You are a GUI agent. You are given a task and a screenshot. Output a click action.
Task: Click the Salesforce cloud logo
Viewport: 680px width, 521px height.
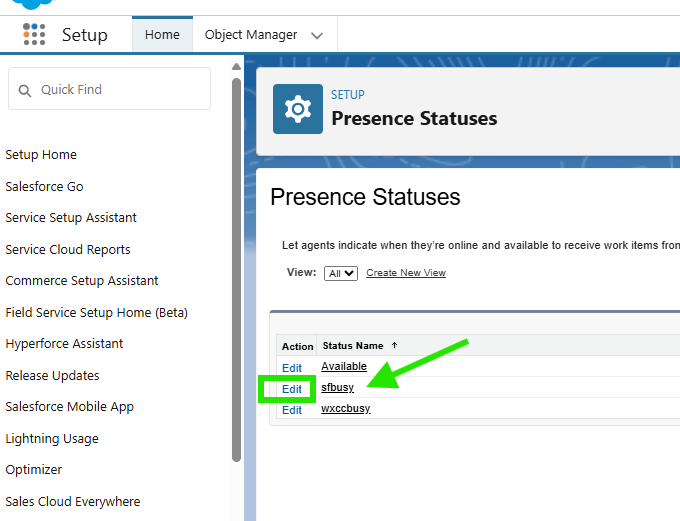[33, 4]
